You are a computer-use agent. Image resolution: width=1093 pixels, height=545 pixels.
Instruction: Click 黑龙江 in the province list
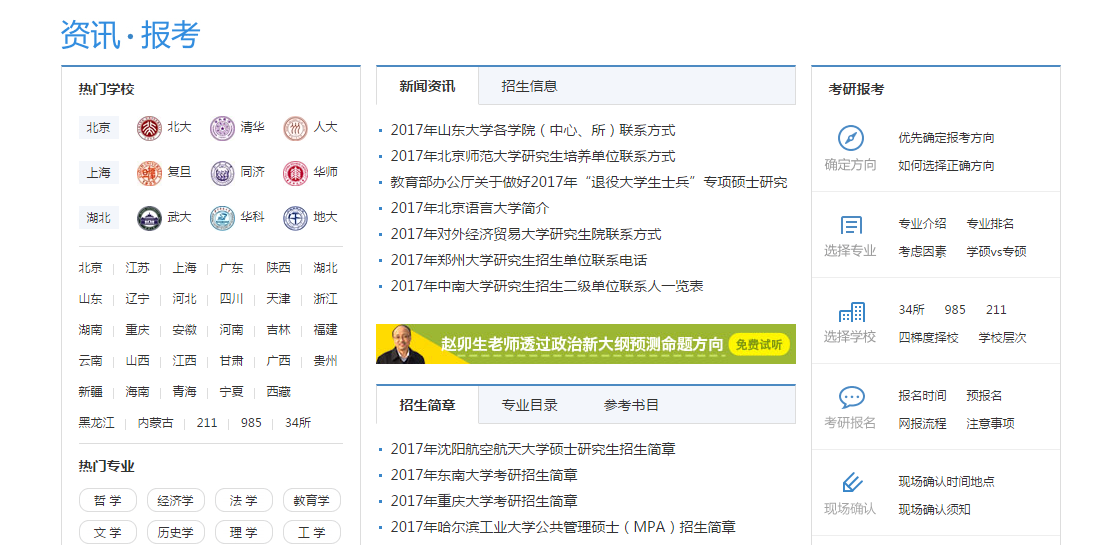[97, 422]
